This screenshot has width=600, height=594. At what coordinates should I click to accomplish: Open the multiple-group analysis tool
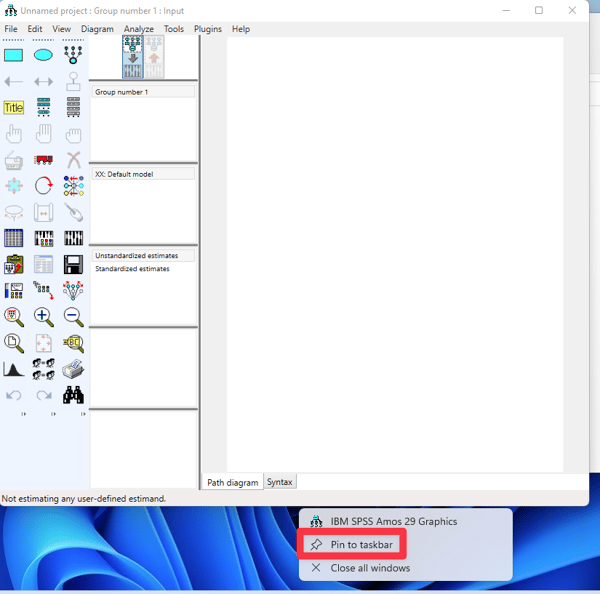coord(44,369)
